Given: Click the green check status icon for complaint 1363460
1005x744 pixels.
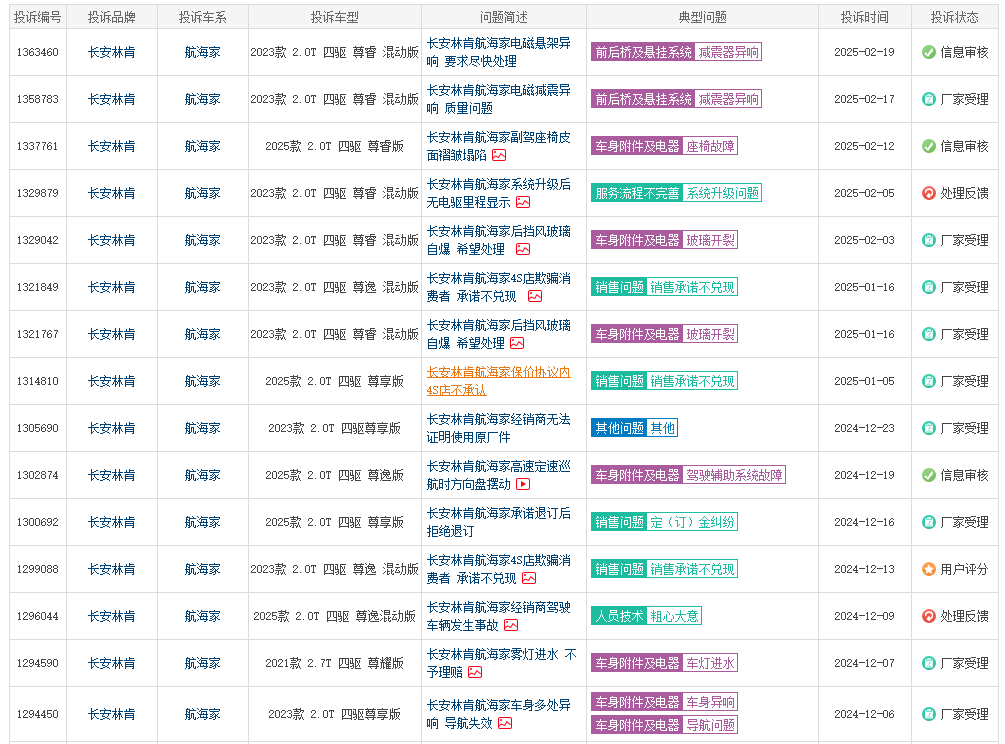Looking at the screenshot, I should click(x=929, y=52).
